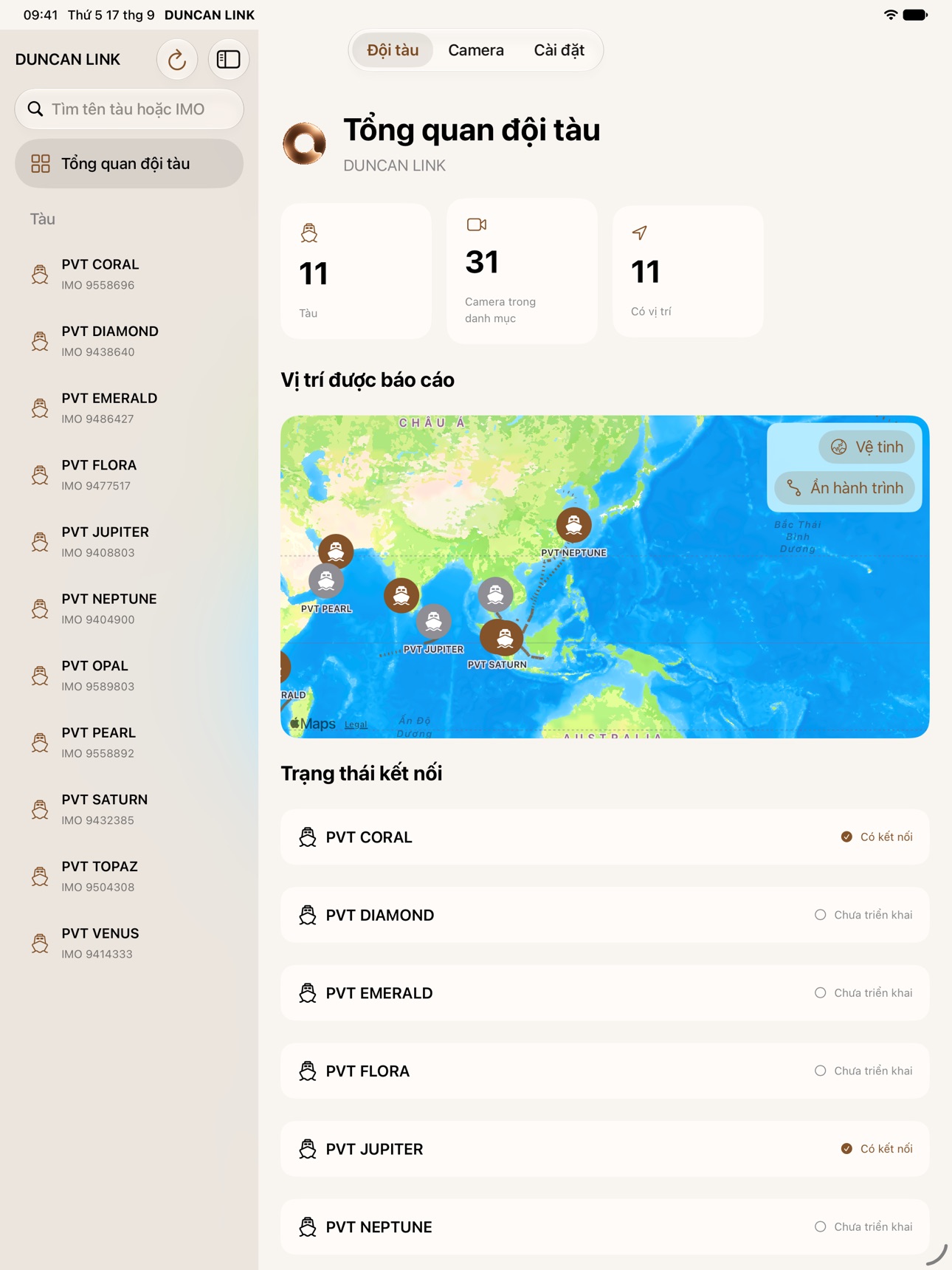Switch to the Đội tàu tab
Image resolution: width=952 pixels, height=1270 pixels.
[393, 50]
